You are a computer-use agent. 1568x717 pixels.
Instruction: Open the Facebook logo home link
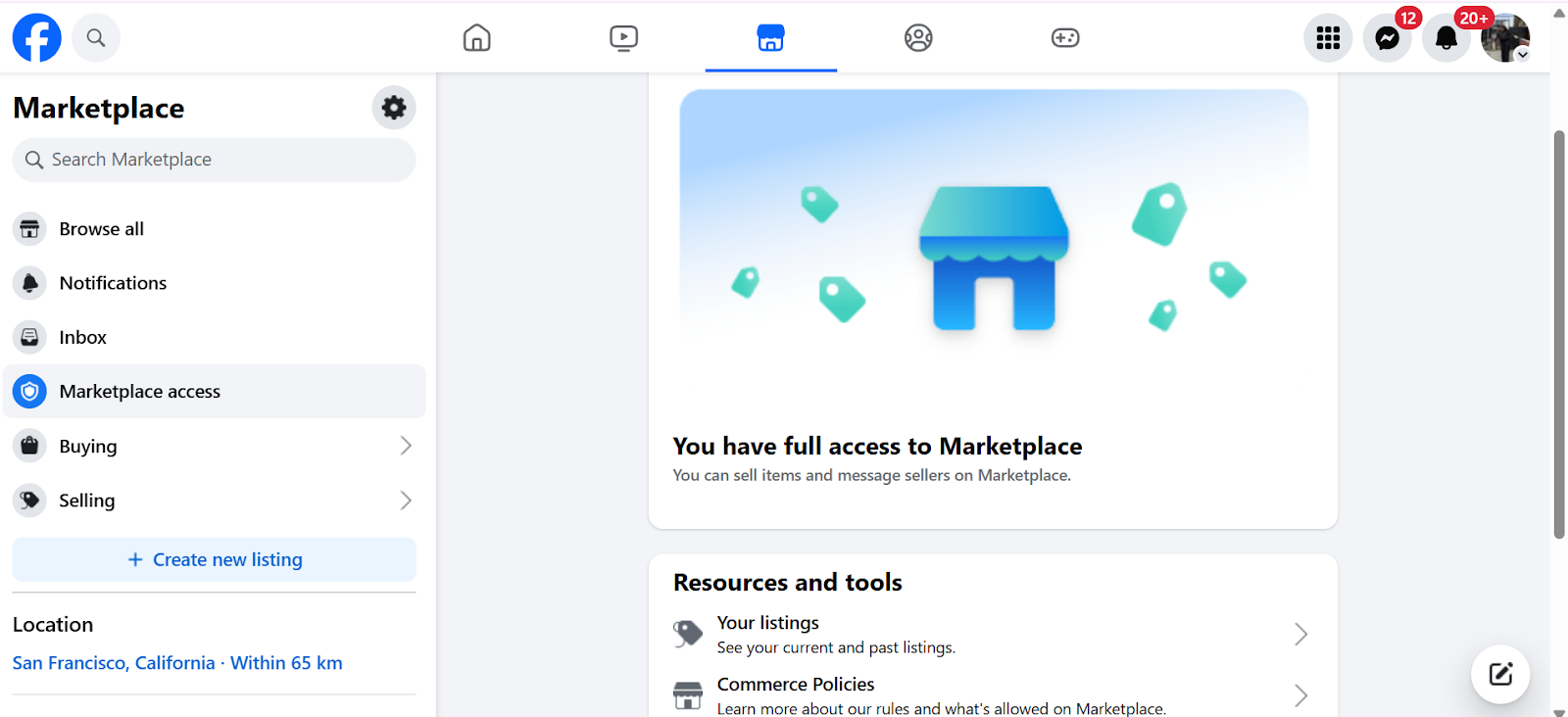[x=37, y=38]
